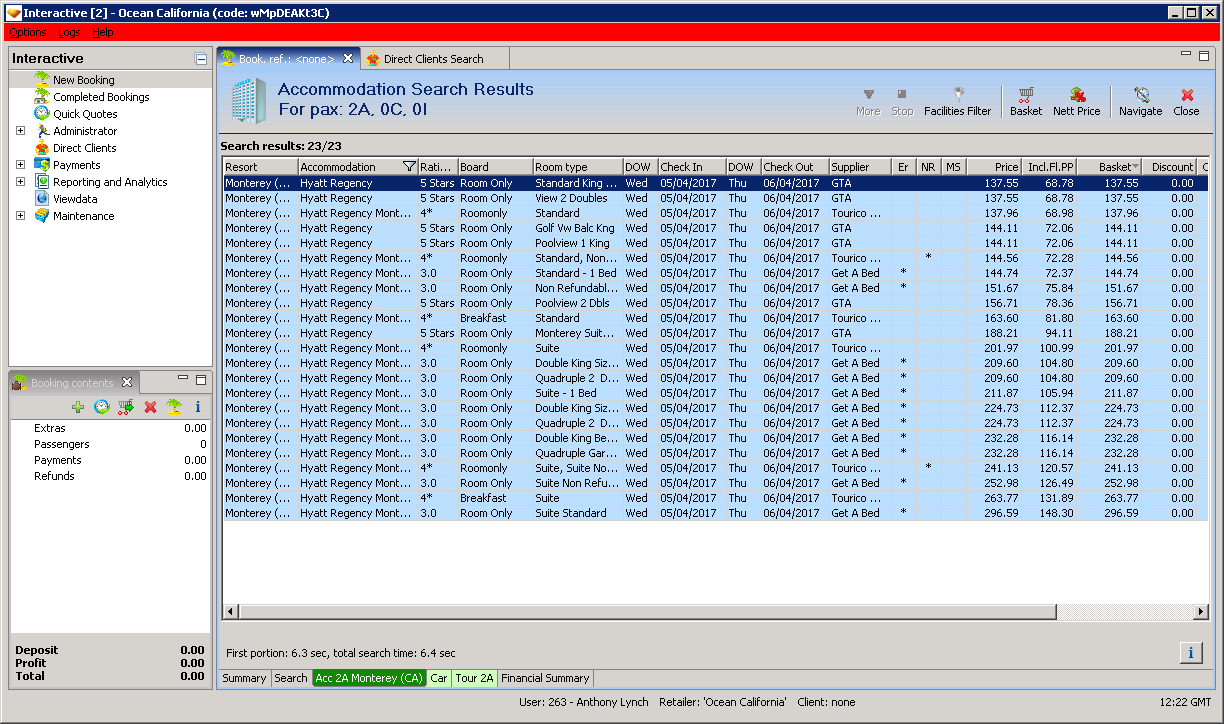This screenshot has width=1224, height=724.
Task: Click the Stop toolbar button
Action: click(x=902, y=102)
